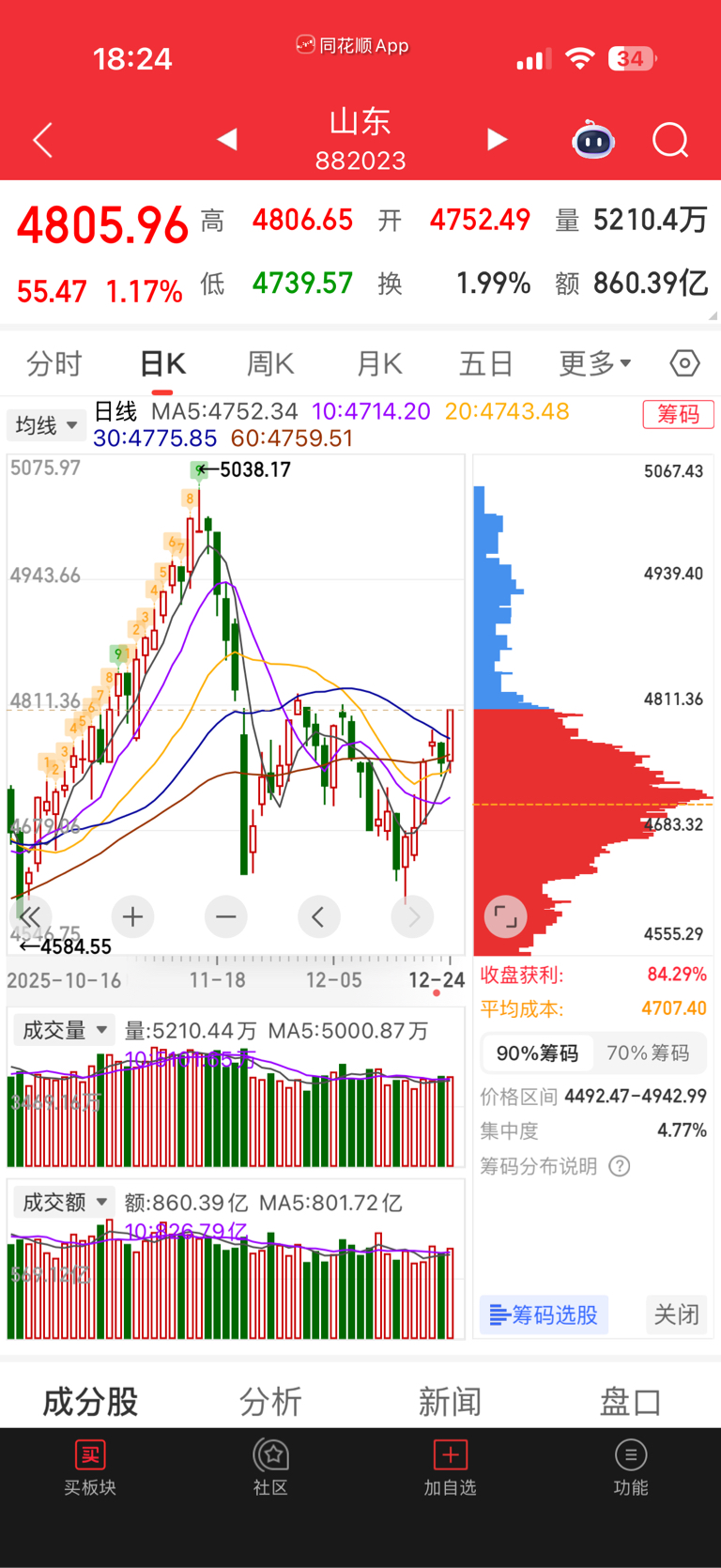
Task: Tap the current price 4805.96
Action: click(103, 225)
